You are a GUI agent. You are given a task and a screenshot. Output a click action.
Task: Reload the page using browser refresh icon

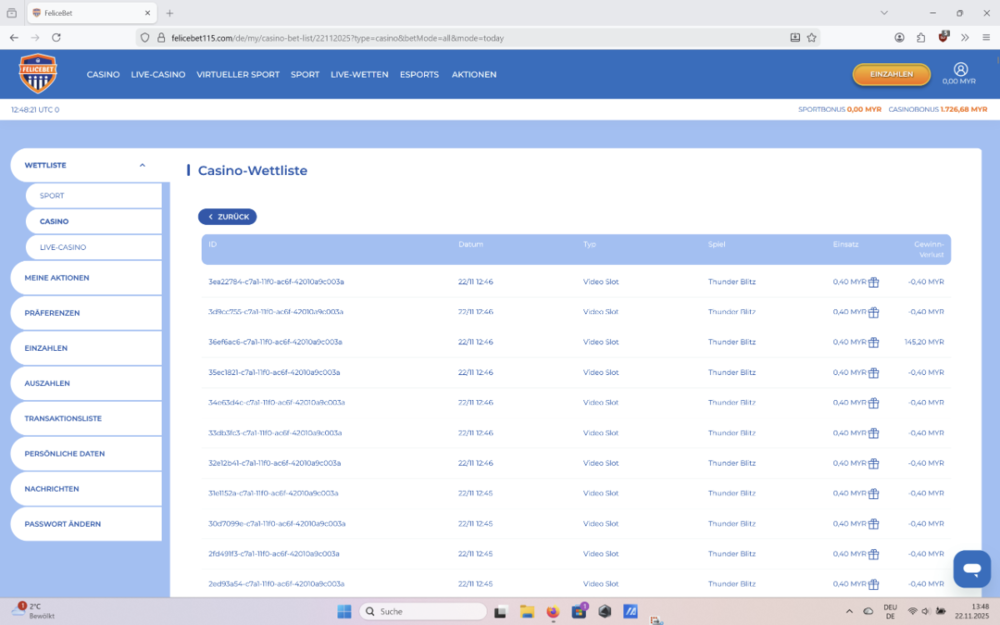56,37
